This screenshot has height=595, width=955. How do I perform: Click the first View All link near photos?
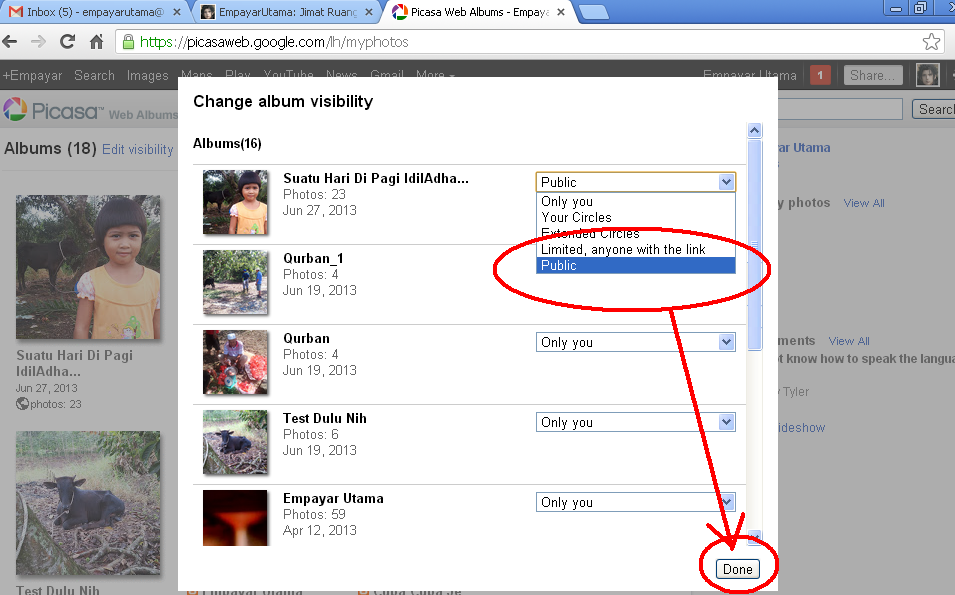864,203
